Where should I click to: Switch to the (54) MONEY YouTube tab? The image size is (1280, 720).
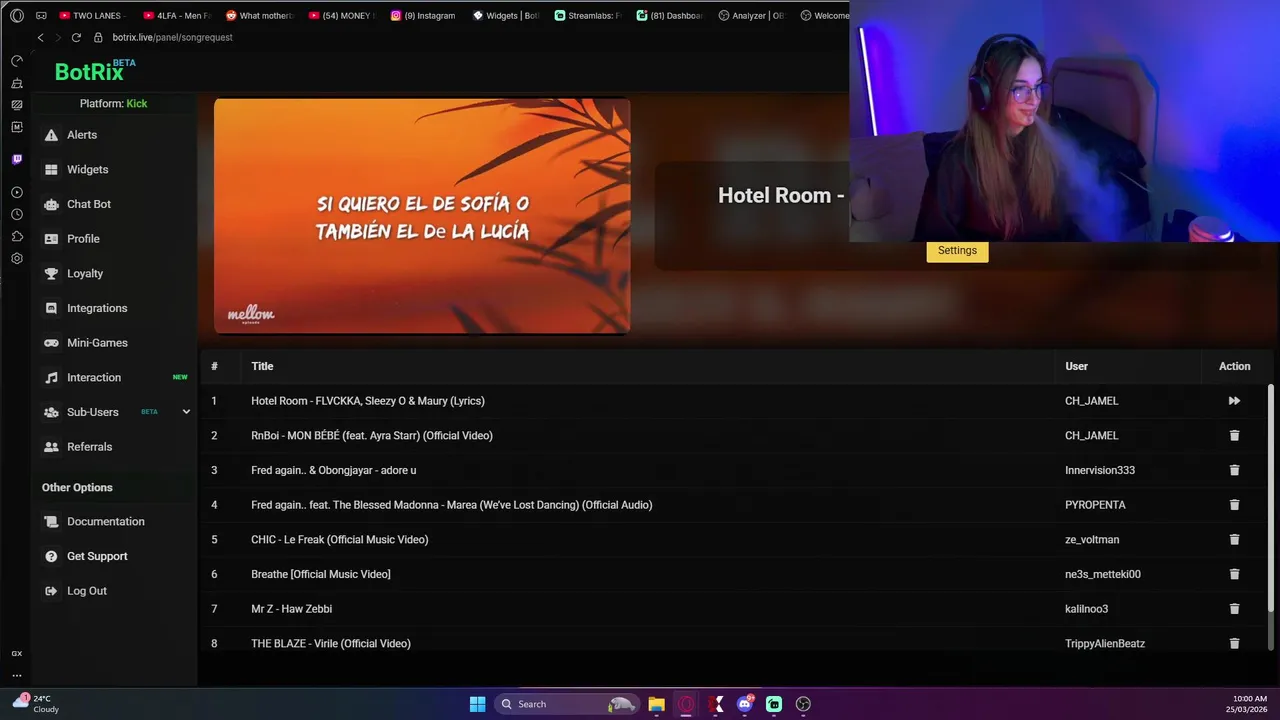pyautogui.click(x=342, y=16)
